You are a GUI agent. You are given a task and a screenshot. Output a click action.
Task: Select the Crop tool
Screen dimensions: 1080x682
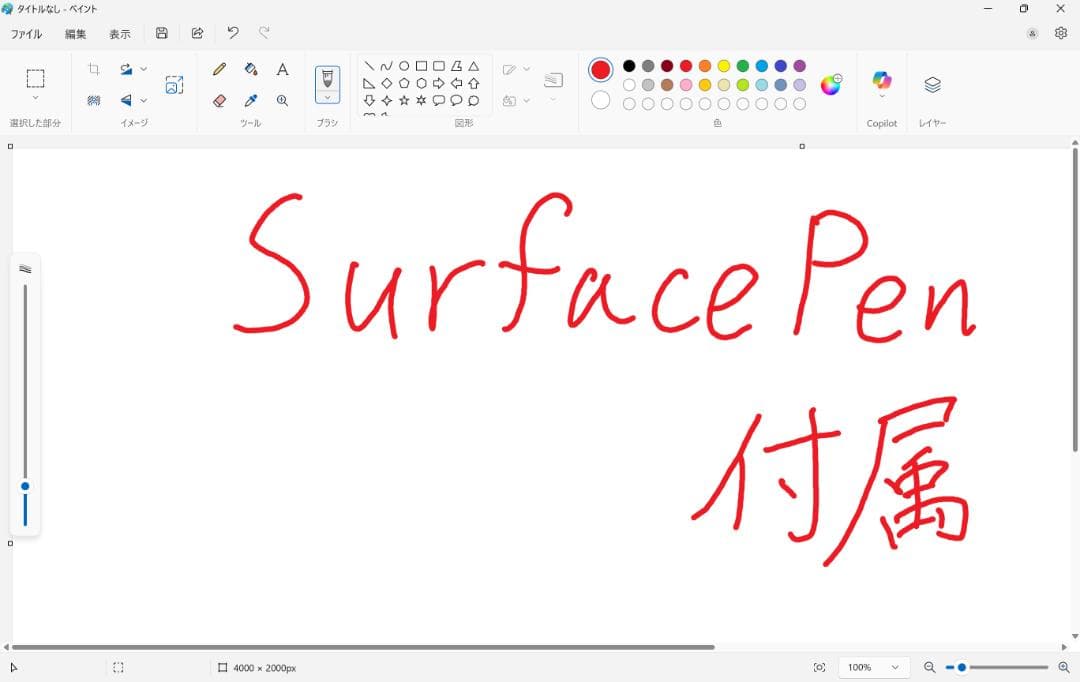96,68
